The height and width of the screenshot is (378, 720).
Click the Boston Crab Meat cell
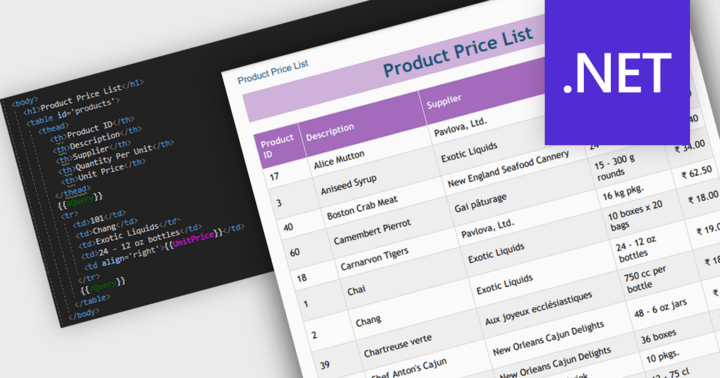pos(362,208)
